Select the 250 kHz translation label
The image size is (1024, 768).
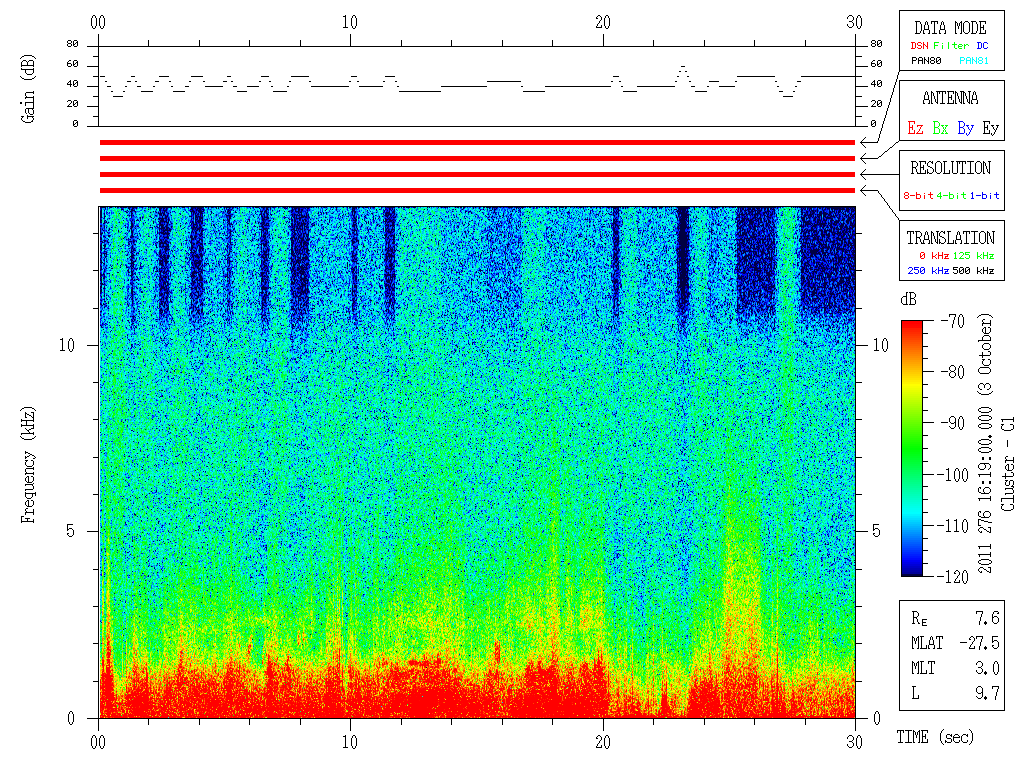tap(928, 271)
